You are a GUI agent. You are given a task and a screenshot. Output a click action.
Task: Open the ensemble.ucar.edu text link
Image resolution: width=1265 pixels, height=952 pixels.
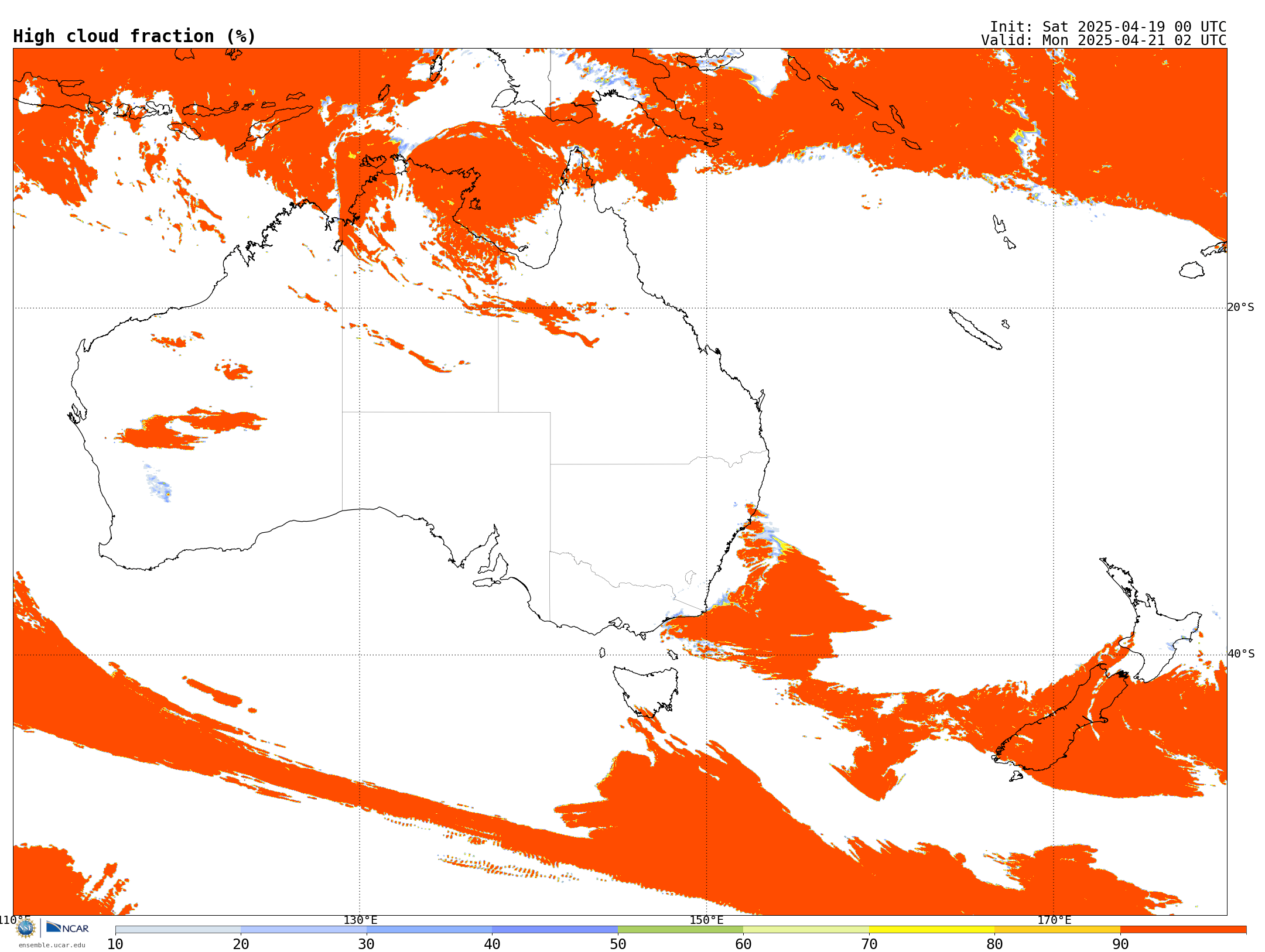pyautogui.click(x=52, y=944)
